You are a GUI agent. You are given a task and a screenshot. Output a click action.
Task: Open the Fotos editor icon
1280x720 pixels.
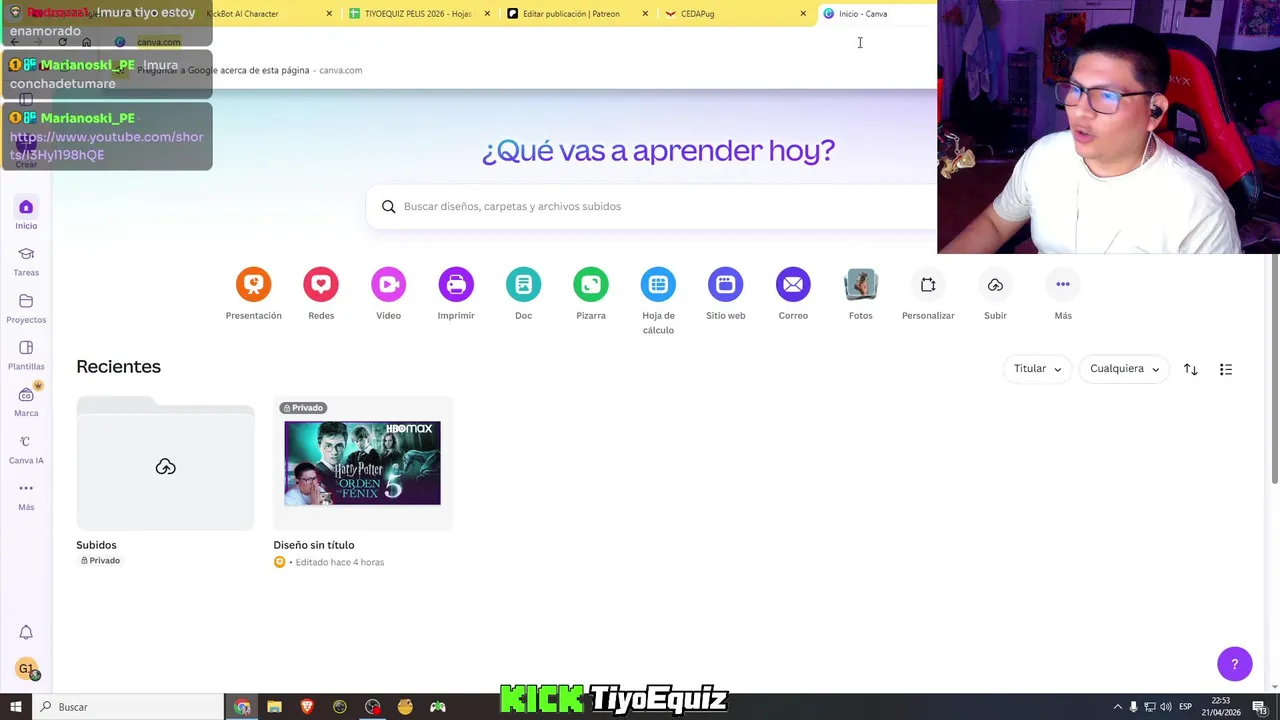pos(861,285)
